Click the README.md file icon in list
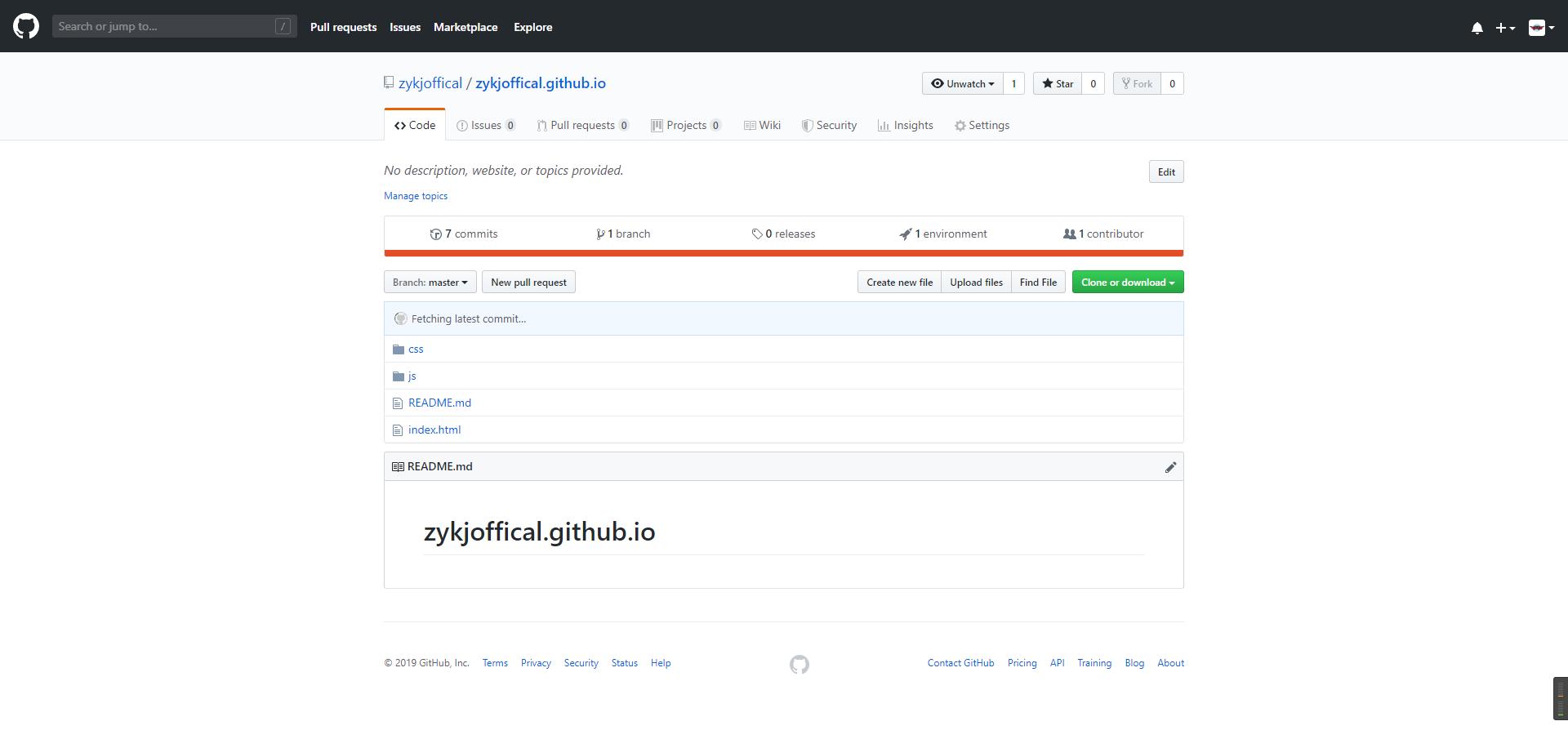This screenshot has width=1568, height=739. [398, 403]
